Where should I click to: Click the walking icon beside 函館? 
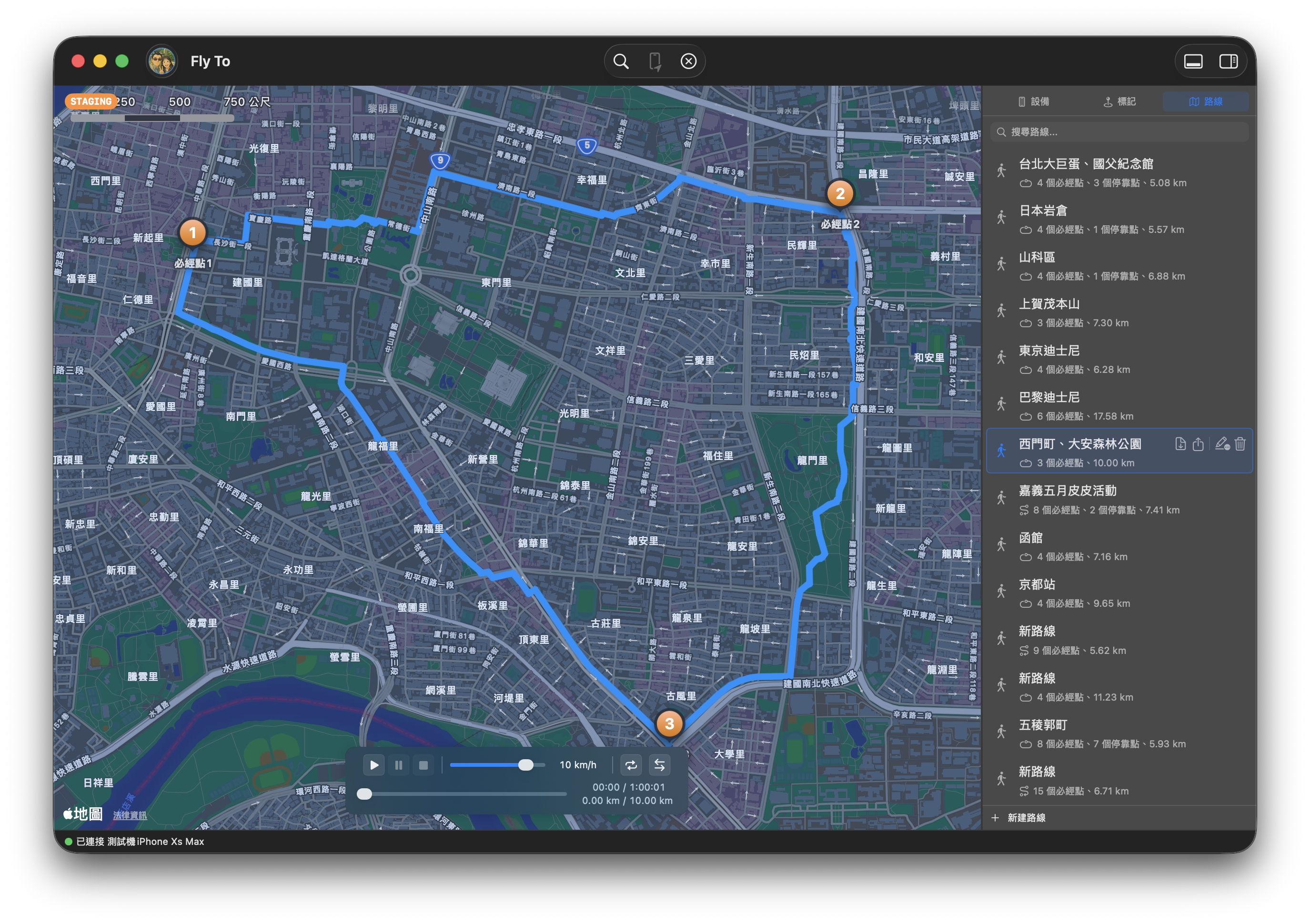click(x=1001, y=544)
